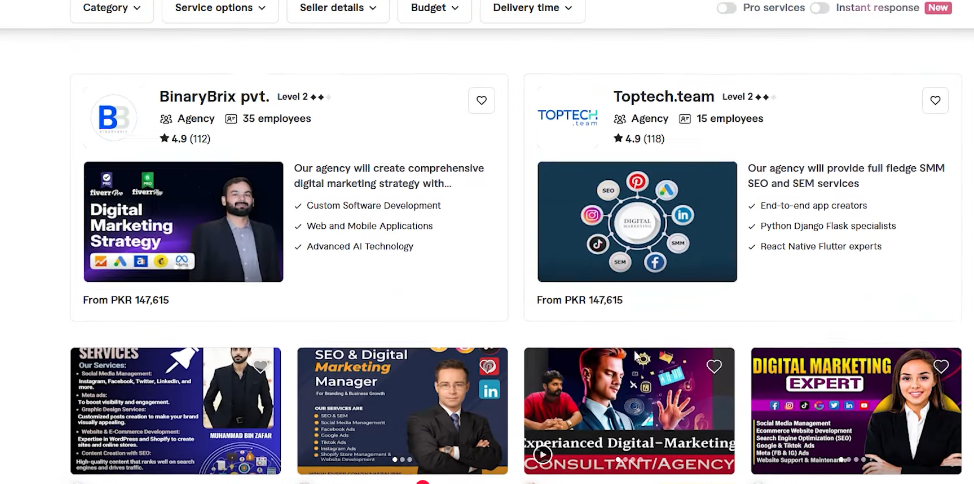Expand the Category filter dropdown
Screen dimensions: 974x484
[111, 8]
